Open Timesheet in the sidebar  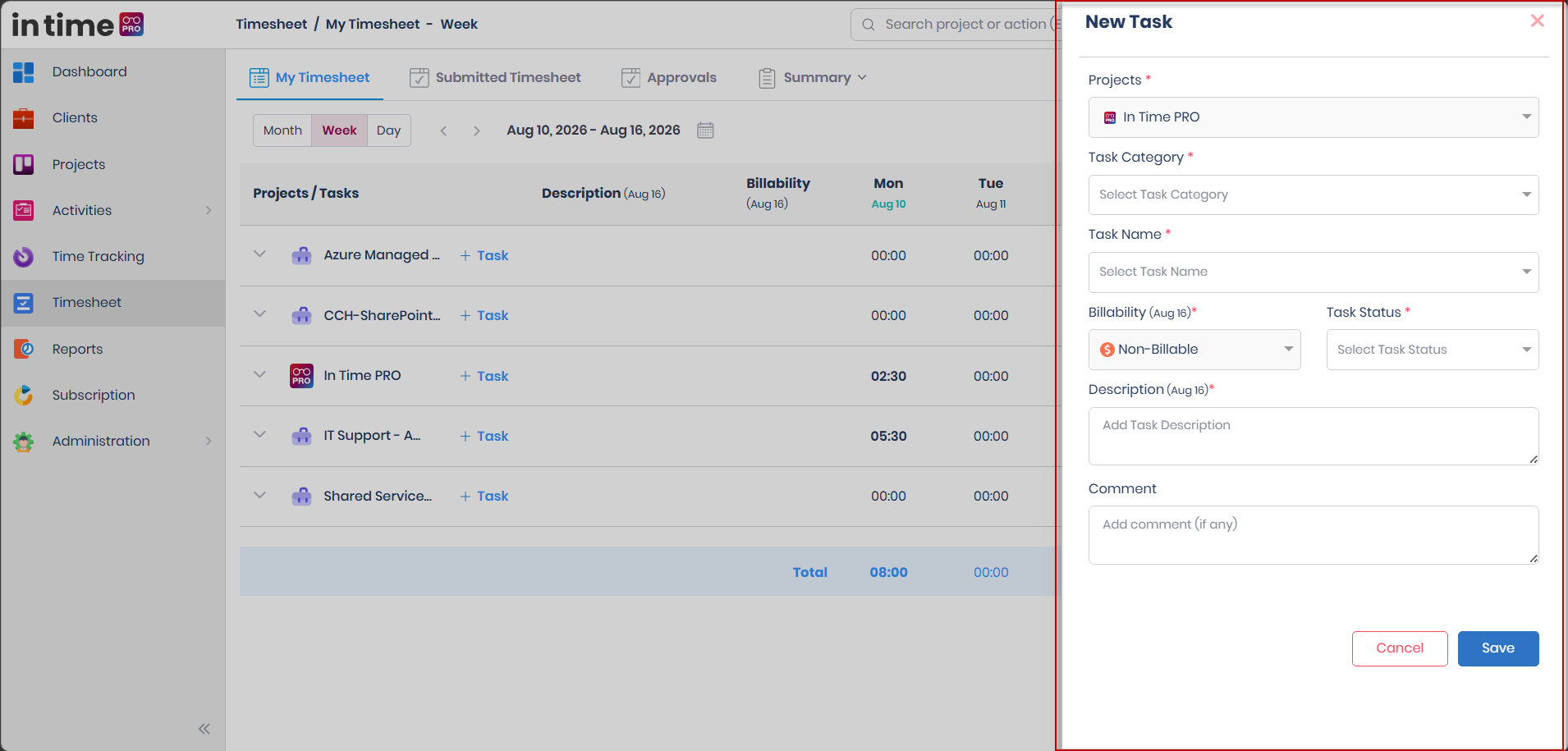coord(112,303)
